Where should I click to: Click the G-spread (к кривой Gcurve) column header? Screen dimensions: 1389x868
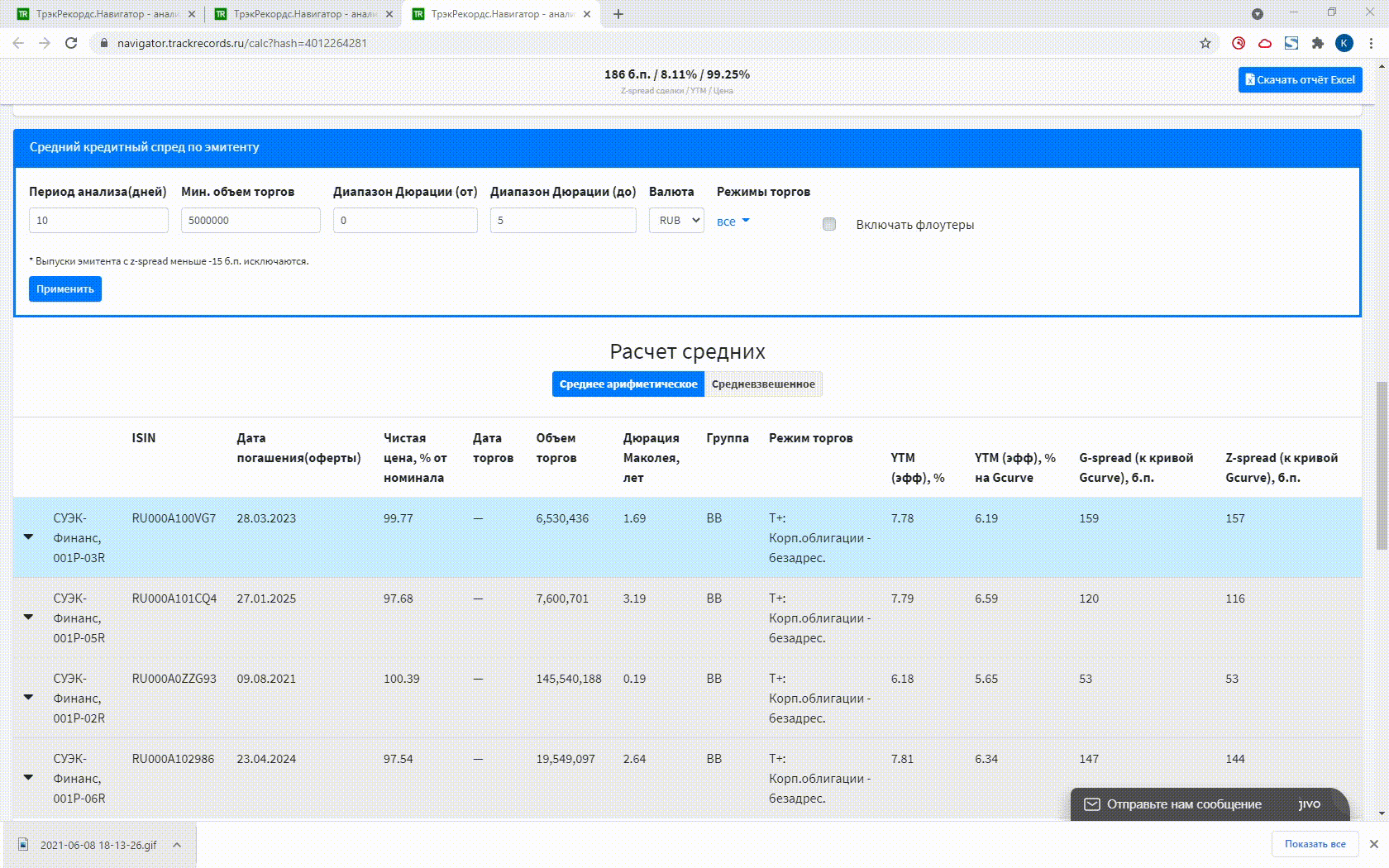click(1136, 468)
